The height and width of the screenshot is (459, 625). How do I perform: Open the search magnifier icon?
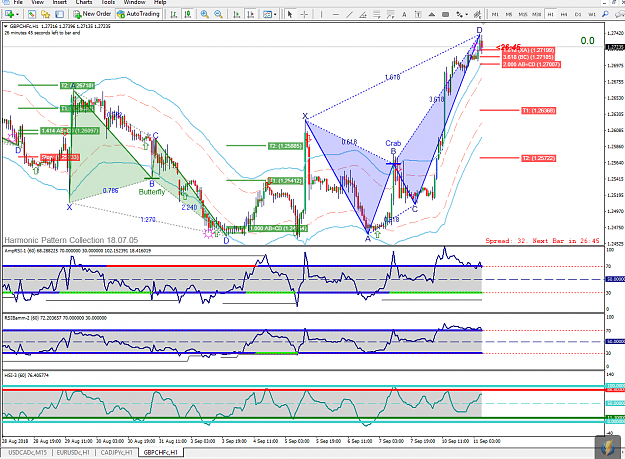[x=605, y=14]
